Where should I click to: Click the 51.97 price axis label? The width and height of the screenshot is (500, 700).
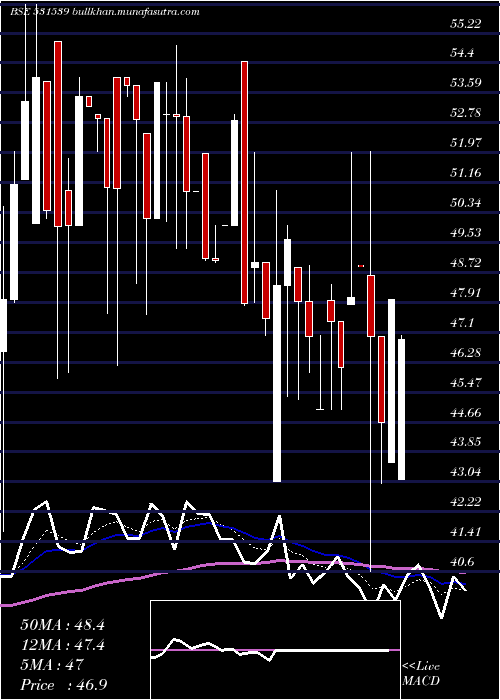click(x=465, y=143)
